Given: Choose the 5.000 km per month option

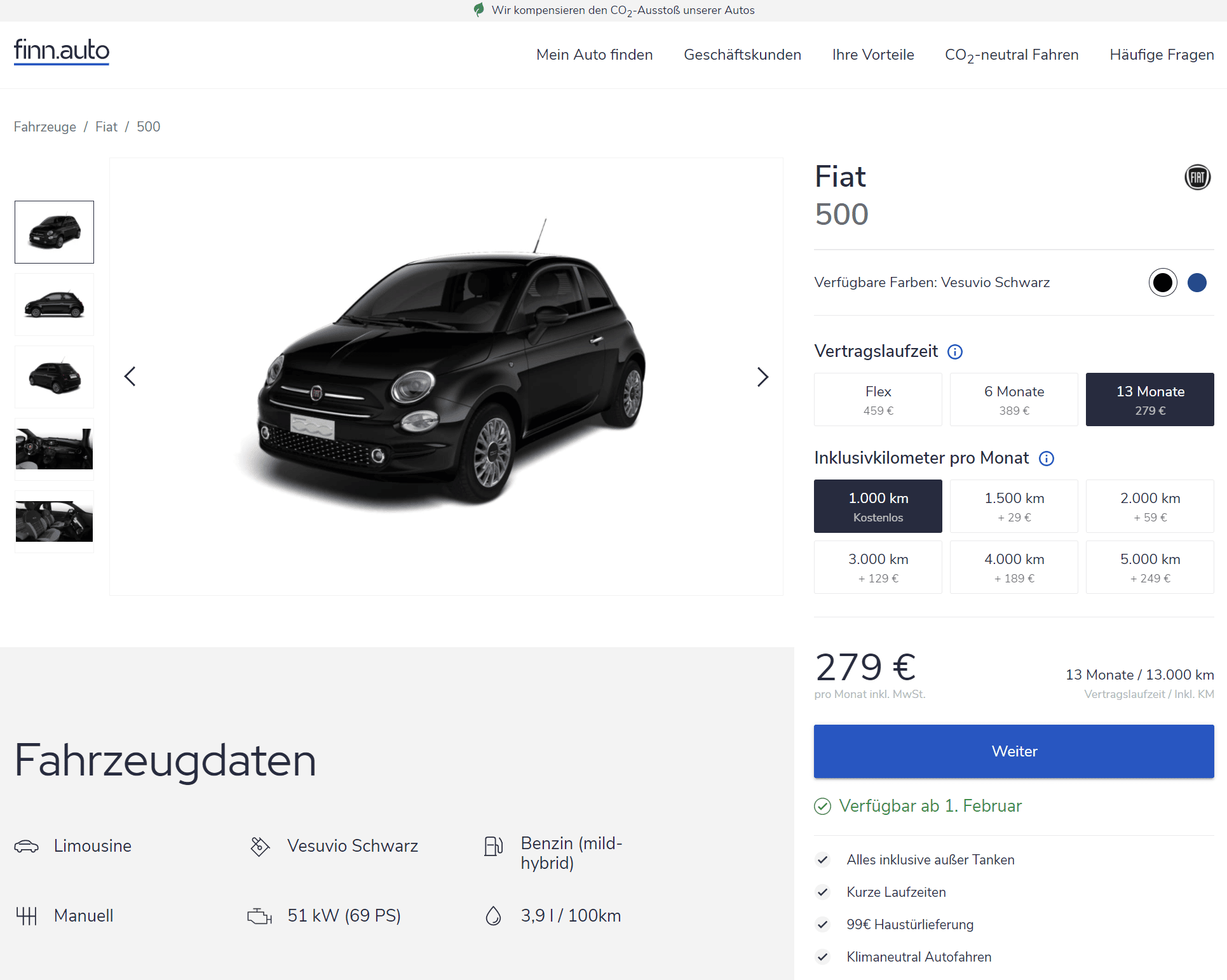Looking at the screenshot, I should pos(1150,567).
